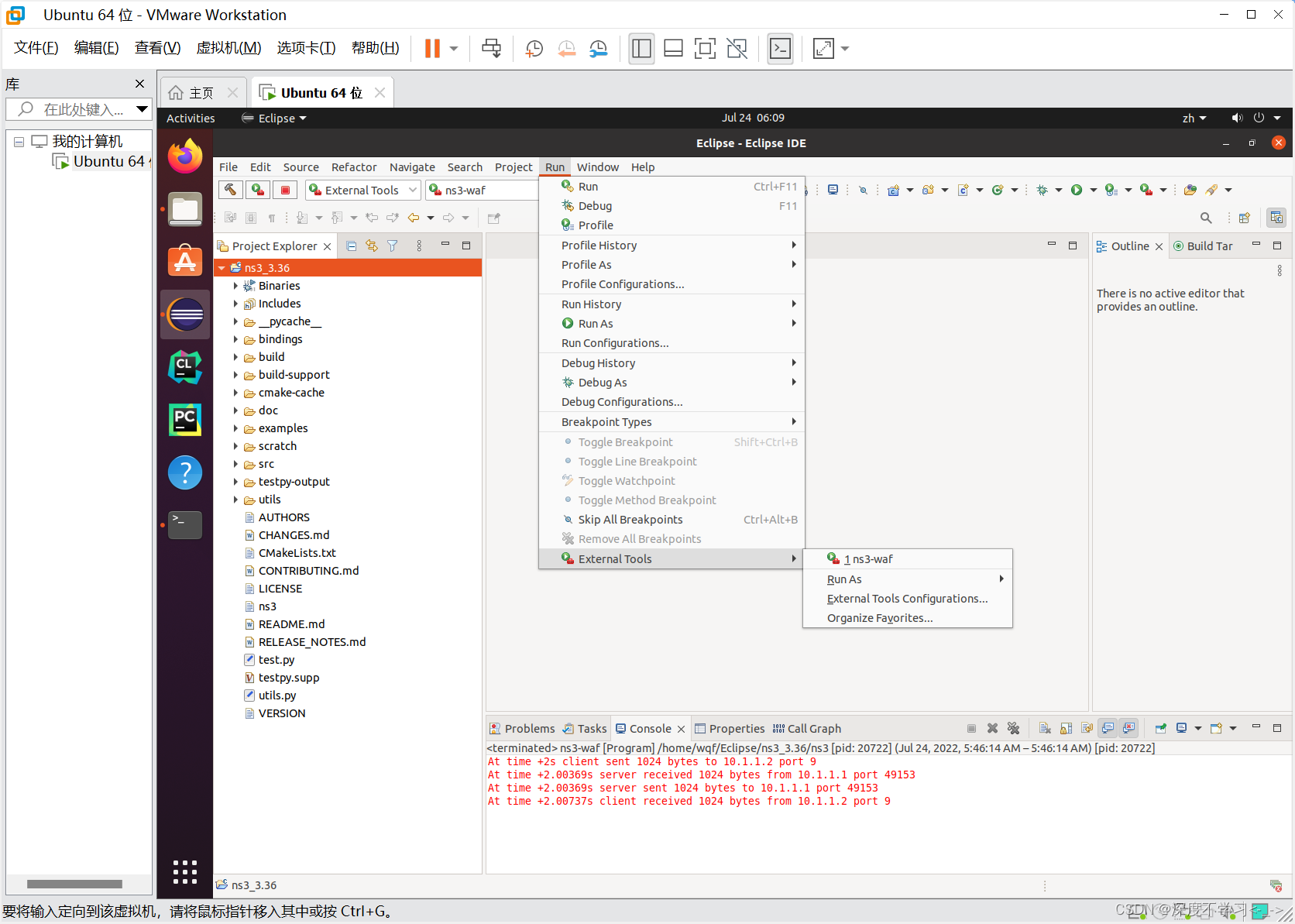Image resolution: width=1295 pixels, height=924 pixels.
Task: Click Run Configurations... menu entry
Action: 672,343
